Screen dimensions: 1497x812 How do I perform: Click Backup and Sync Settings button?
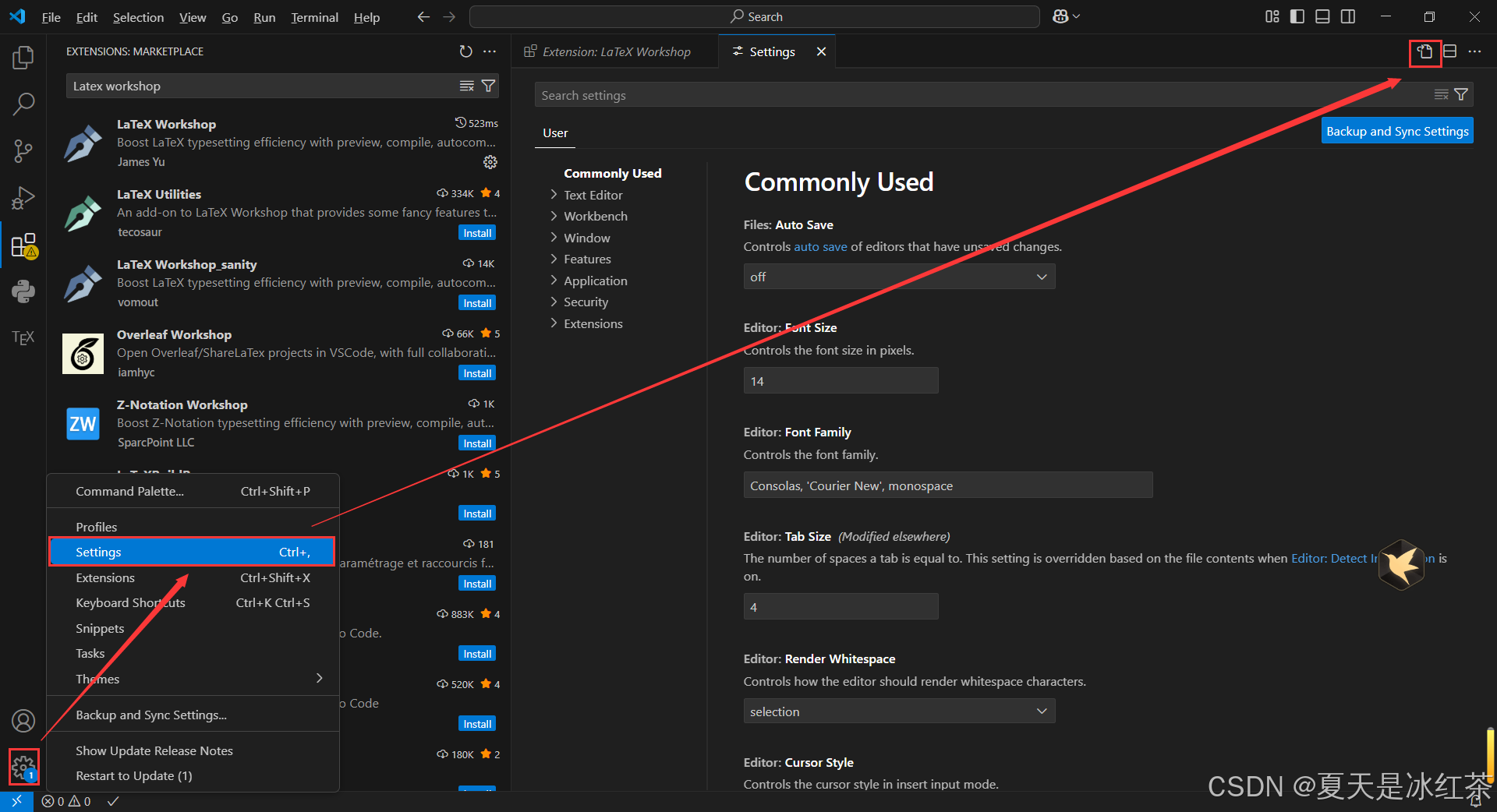pyautogui.click(x=1397, y=131)
